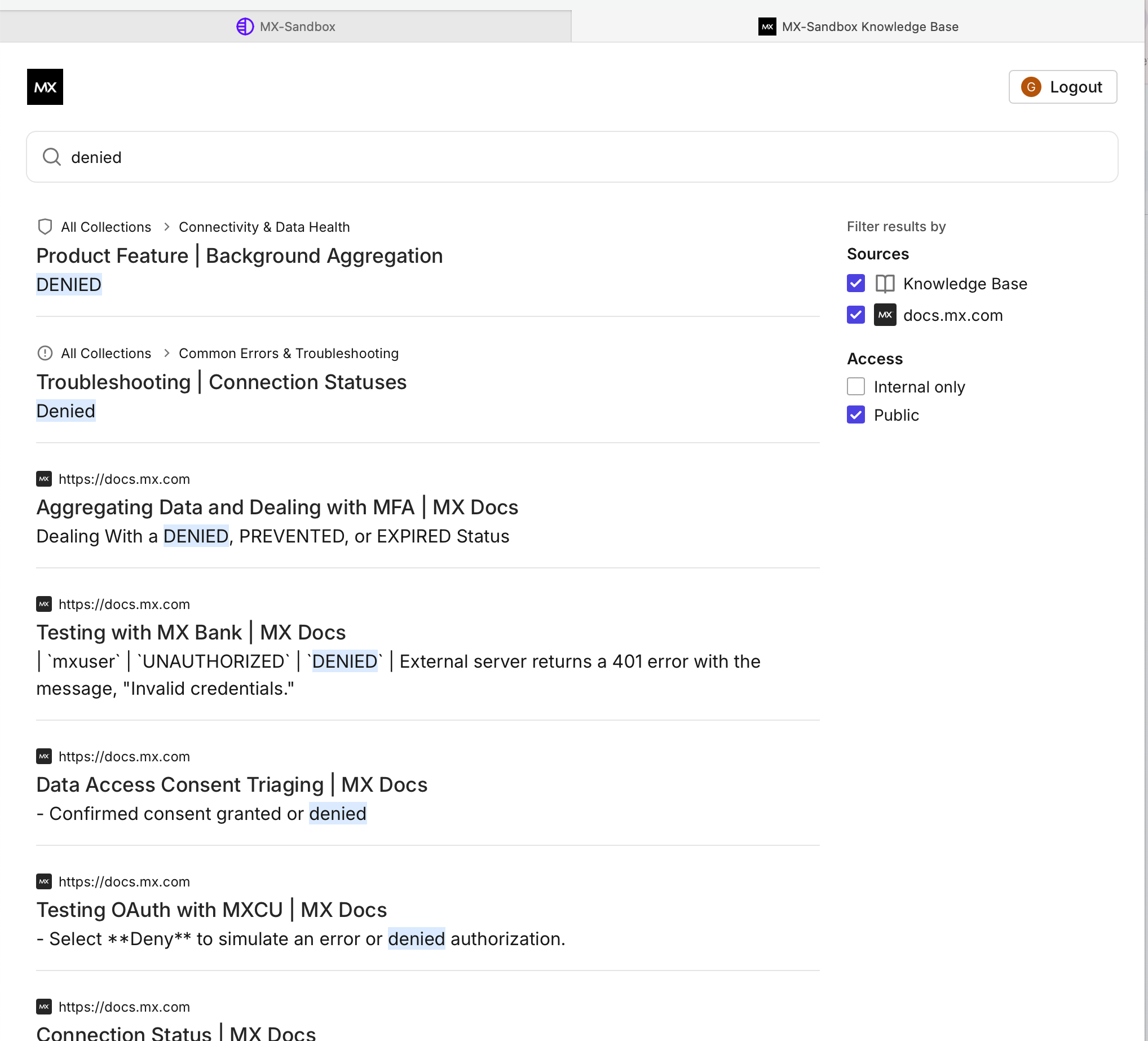
Task: Click docs.mx.com URL above Connection Status result
Action: tap(124, 1007)
